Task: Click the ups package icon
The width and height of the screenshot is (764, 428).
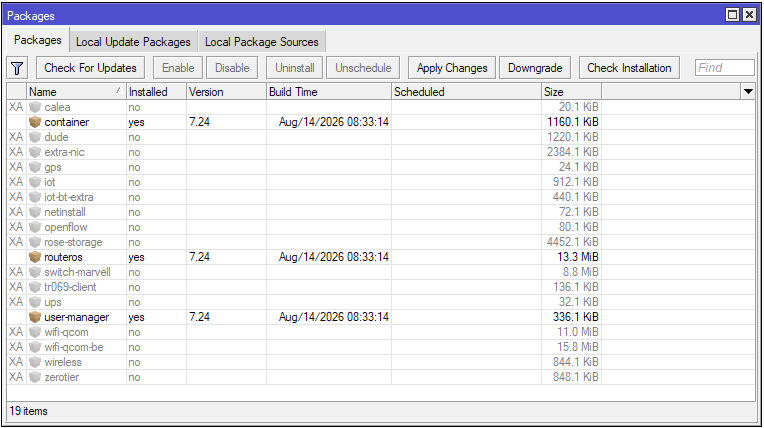Action: [35, 302]
